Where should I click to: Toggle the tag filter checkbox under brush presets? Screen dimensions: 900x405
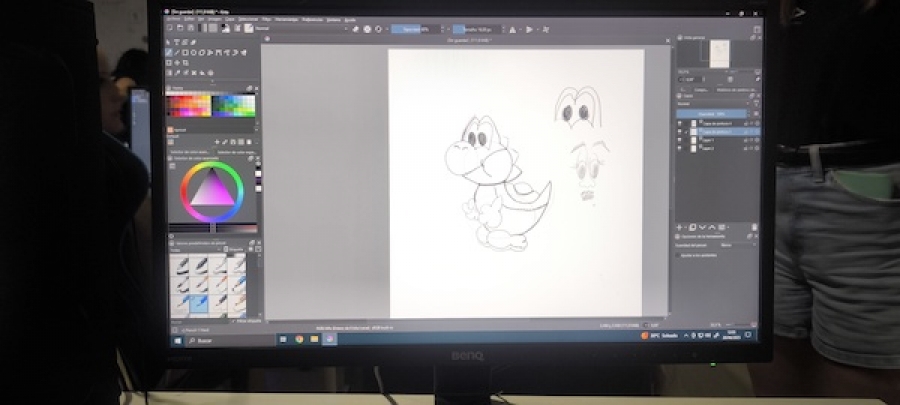coord(234,321)
